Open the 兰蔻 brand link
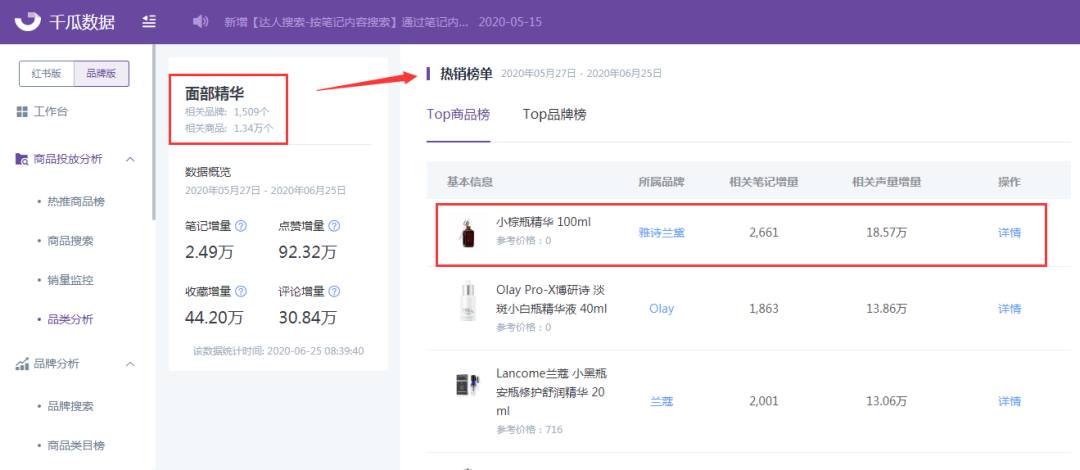 tap(661, 401)
